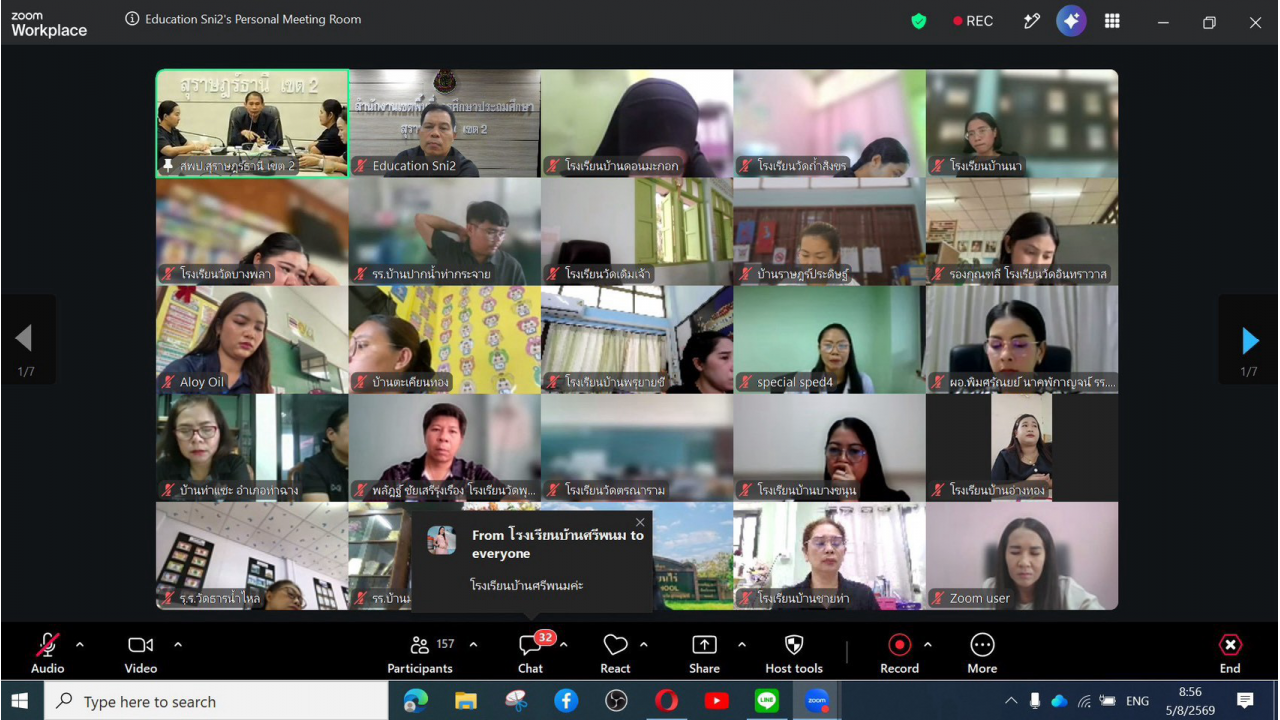This screenshot has width=1280, height=720.
Task: Select the Zoom user video tile
Action: tap(1022, 556)
